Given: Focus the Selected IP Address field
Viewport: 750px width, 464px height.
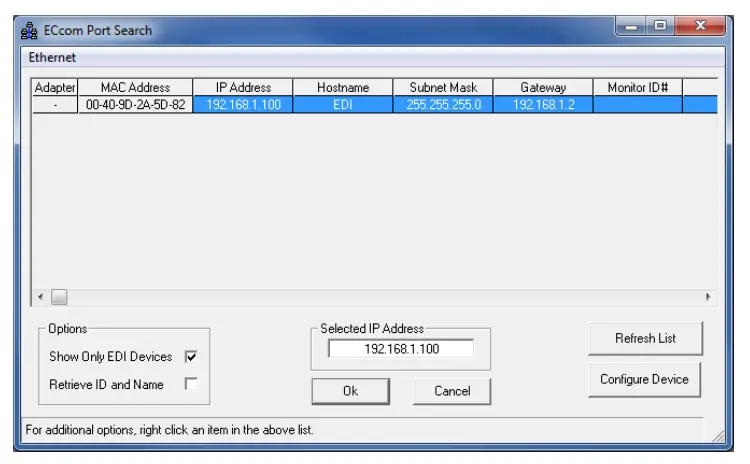Looking at the screenshot, I should pos(401,349).
